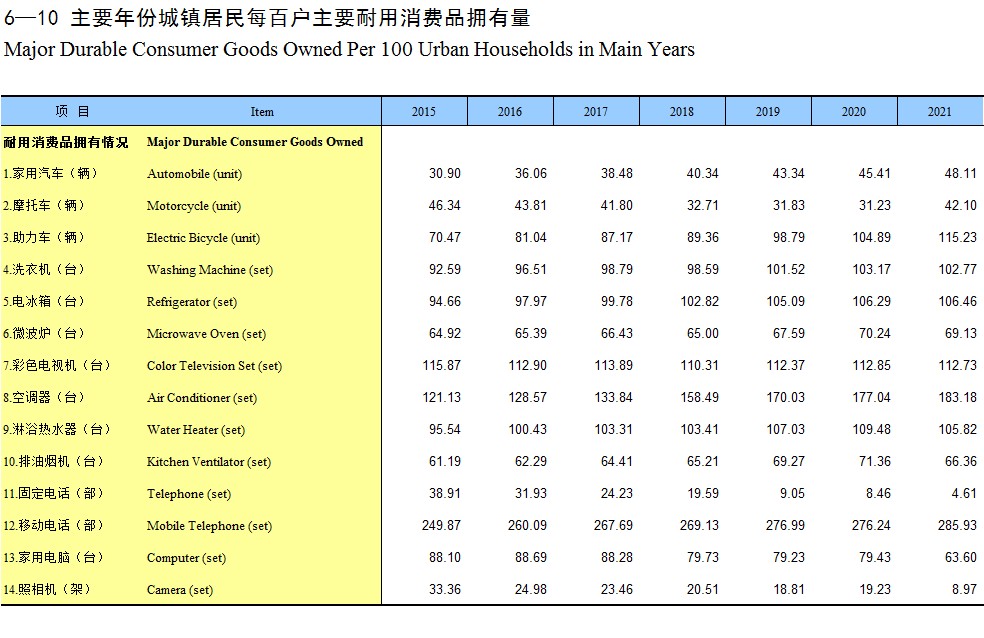Click the 285.93 mobile telephone value
Viewport: 984px width, 638px height.
tap(957, 525)
